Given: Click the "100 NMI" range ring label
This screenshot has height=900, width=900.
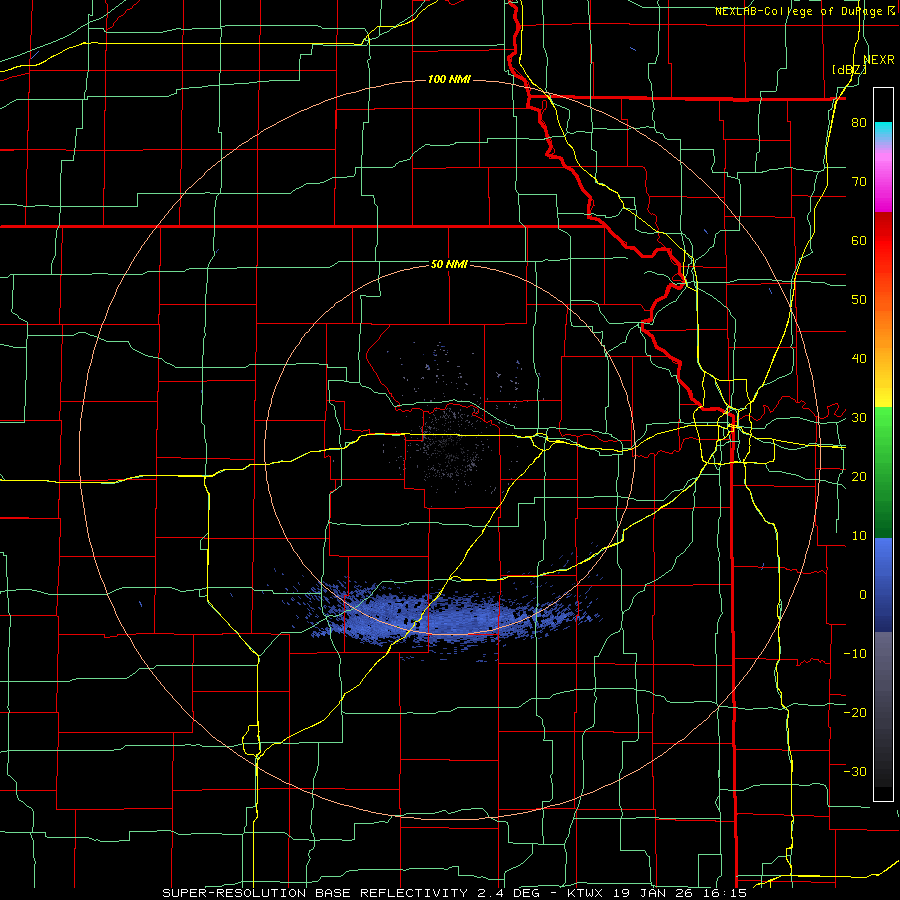Looking at the screenshot, I should click(449, 79).
